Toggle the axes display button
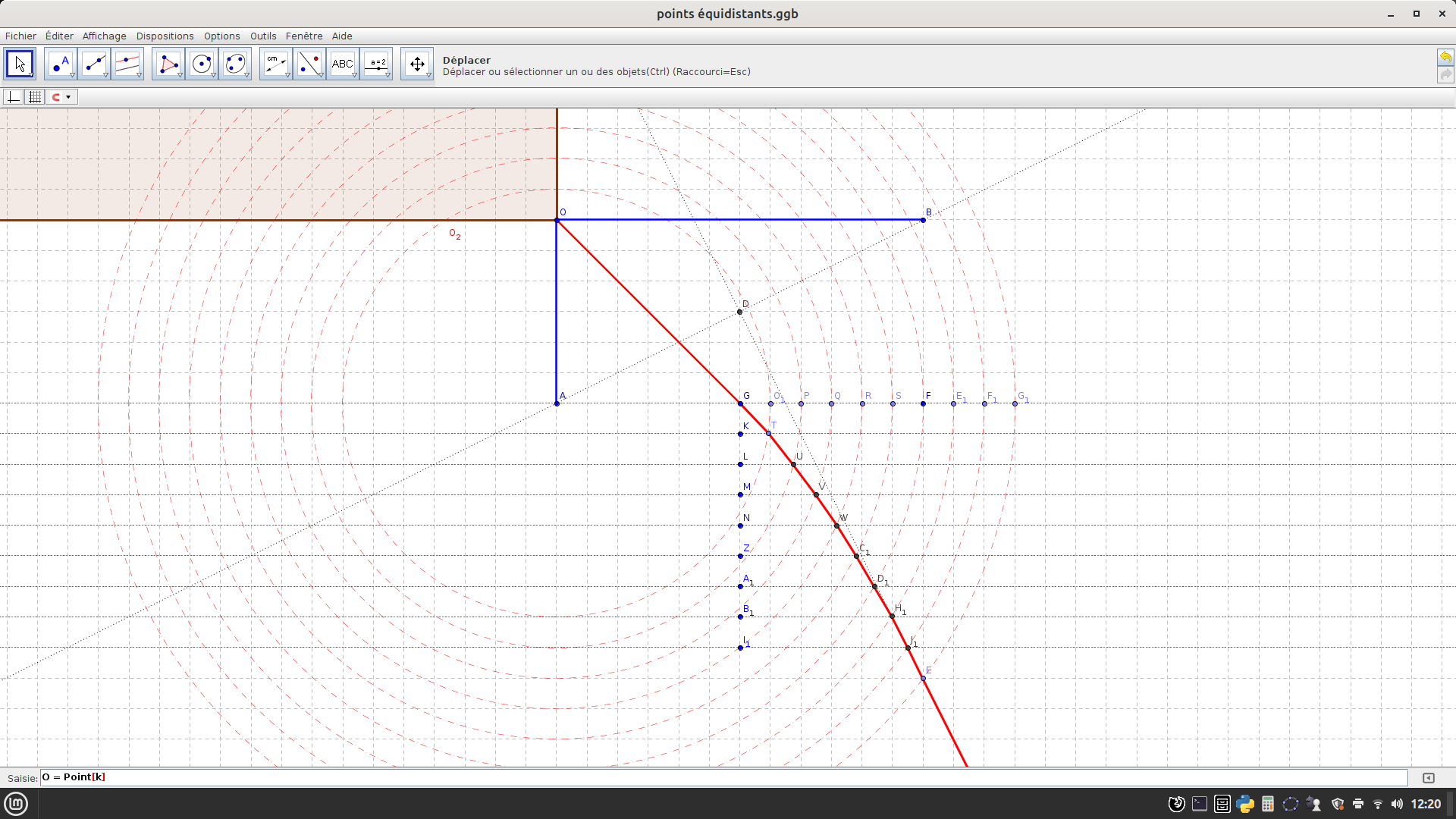 click(x=13, y=97)
